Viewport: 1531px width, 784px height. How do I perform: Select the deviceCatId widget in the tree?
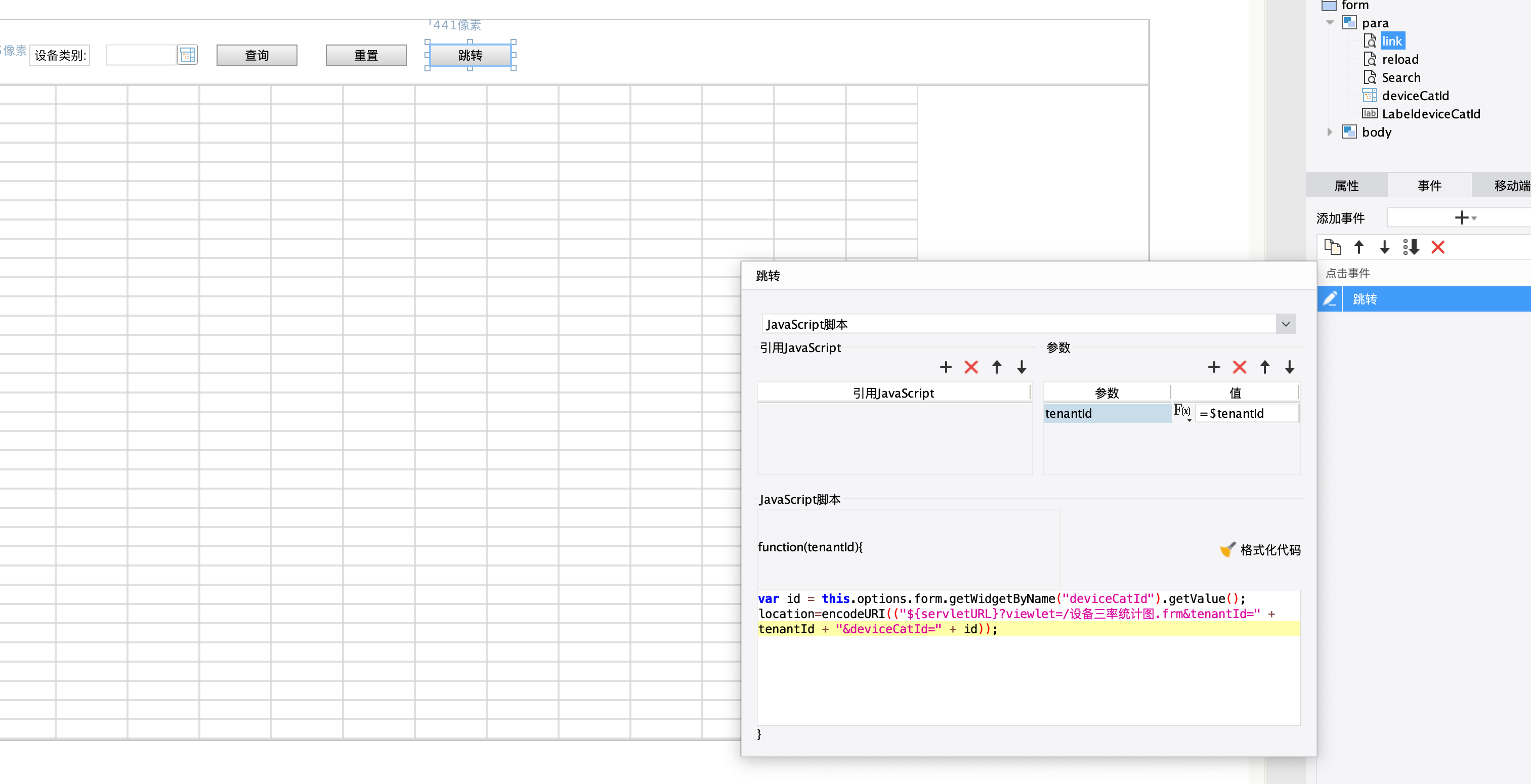click(x=1415, y=96)
